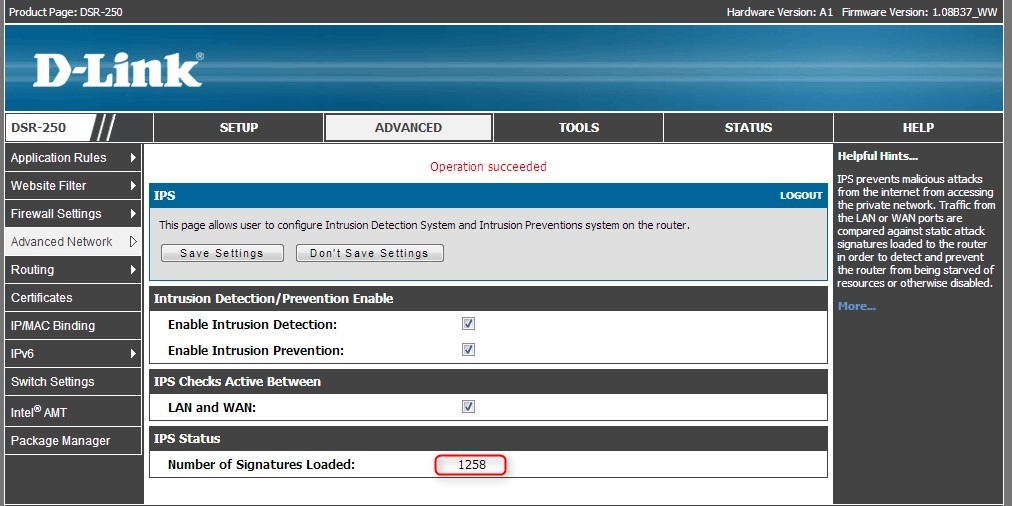Expand the Routing submenu arrow
This screenshot has height=506, width=1012.
click(133, 270)
